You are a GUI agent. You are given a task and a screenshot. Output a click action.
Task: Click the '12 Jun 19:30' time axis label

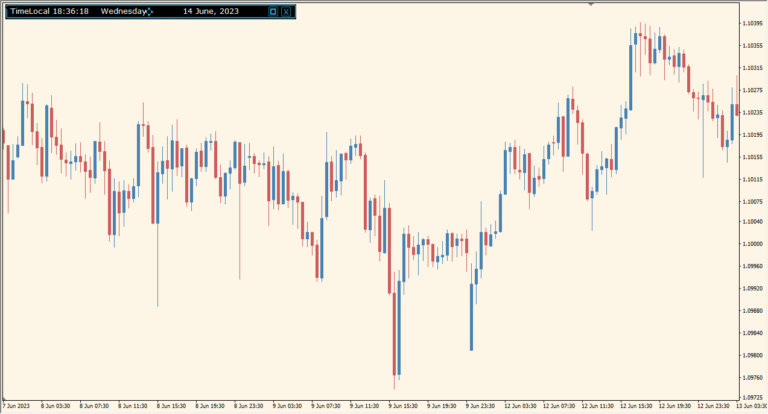click(675, 406)
